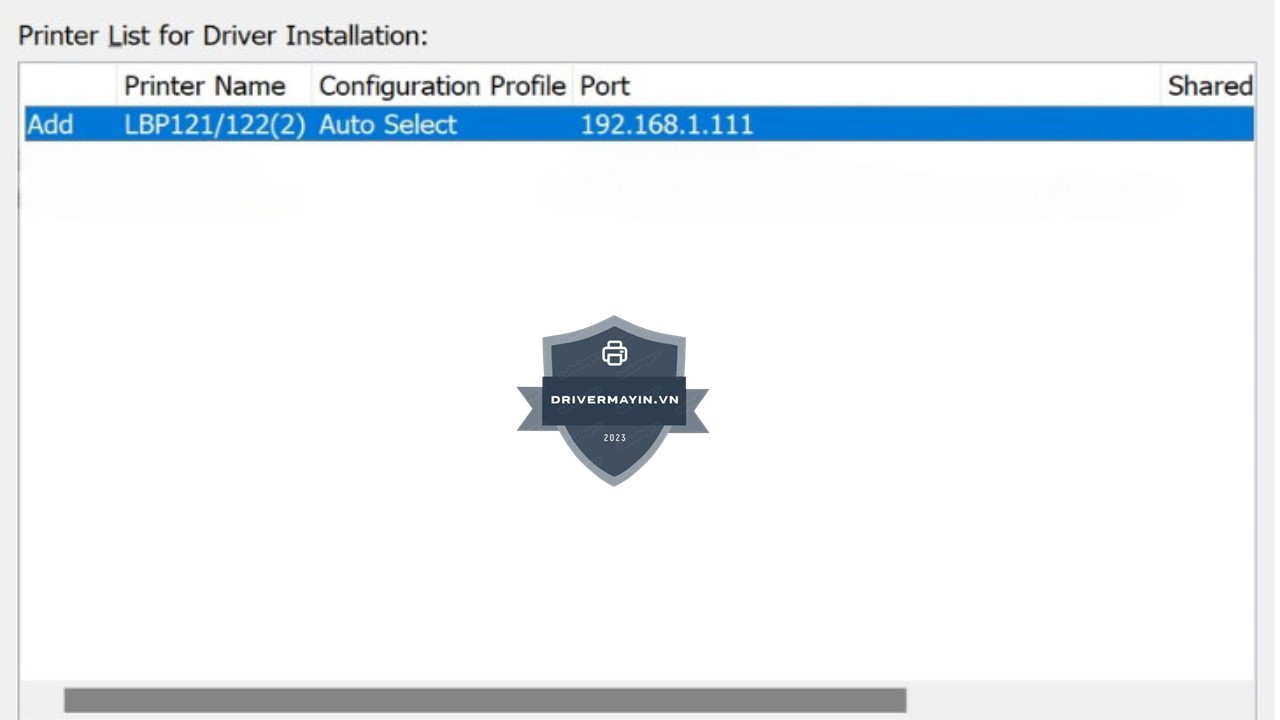Click the divider left of the Shared header
Image resolution: width=1280 pixels, height=720 pixels.
(x=1161, y=86)
